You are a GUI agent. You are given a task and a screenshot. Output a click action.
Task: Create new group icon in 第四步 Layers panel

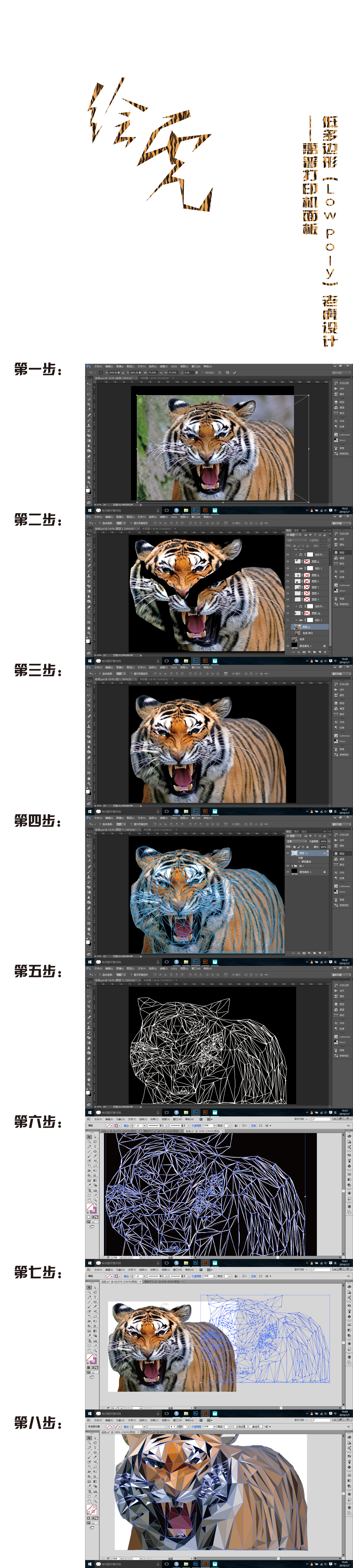pyautogui.click(x=315, y=953)
